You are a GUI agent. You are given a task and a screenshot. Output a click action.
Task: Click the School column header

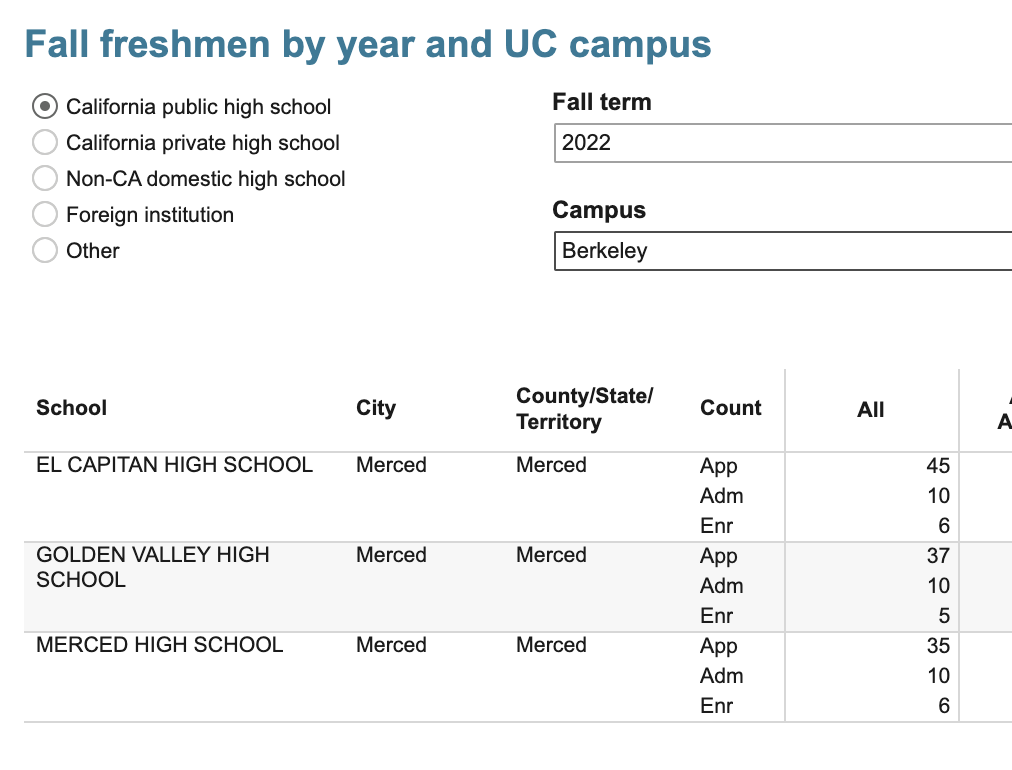[x=72, y=408]
